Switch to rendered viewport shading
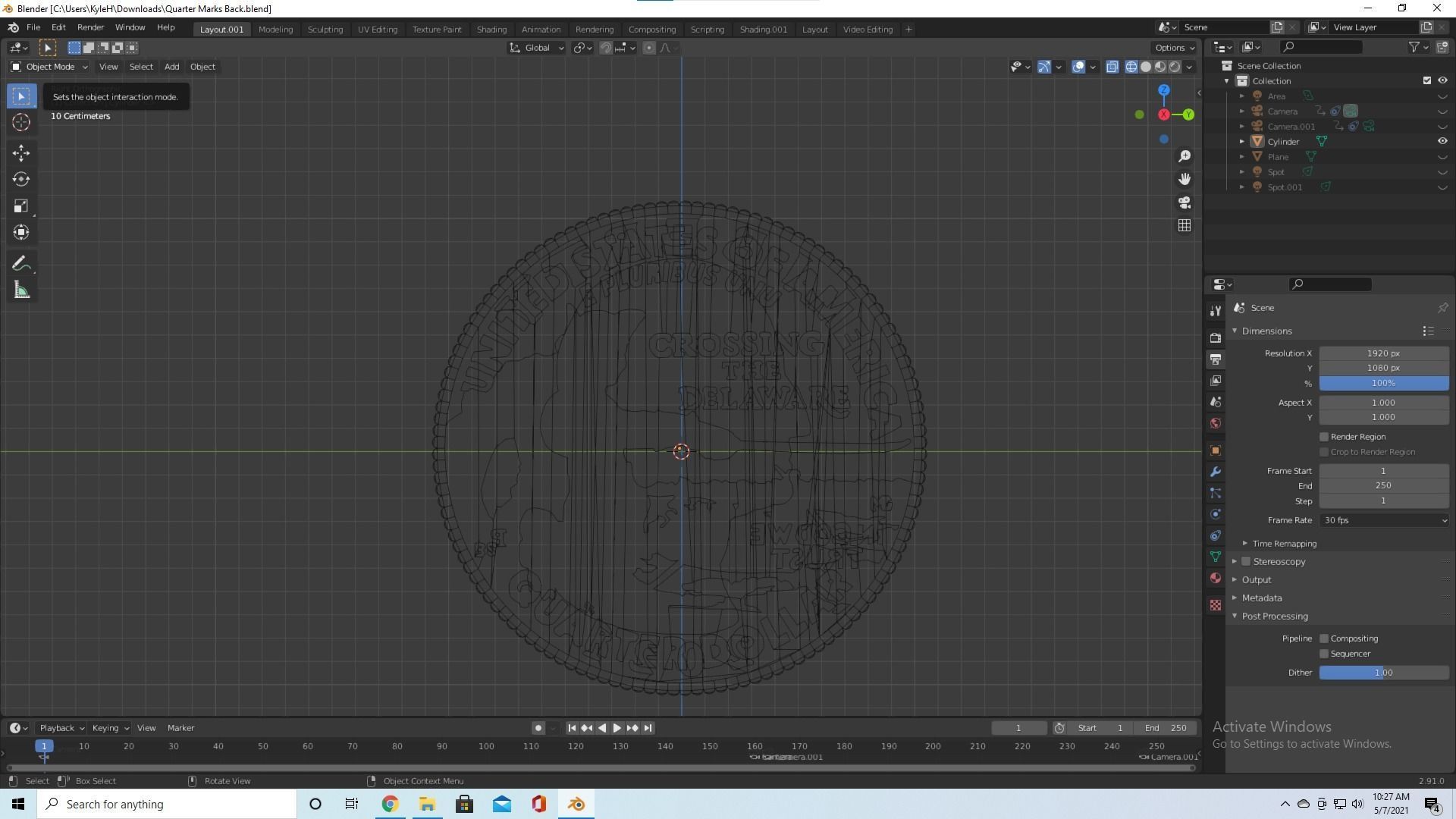The width and height of the screenshot is (1456, 819). click(x=1175, y=67)
